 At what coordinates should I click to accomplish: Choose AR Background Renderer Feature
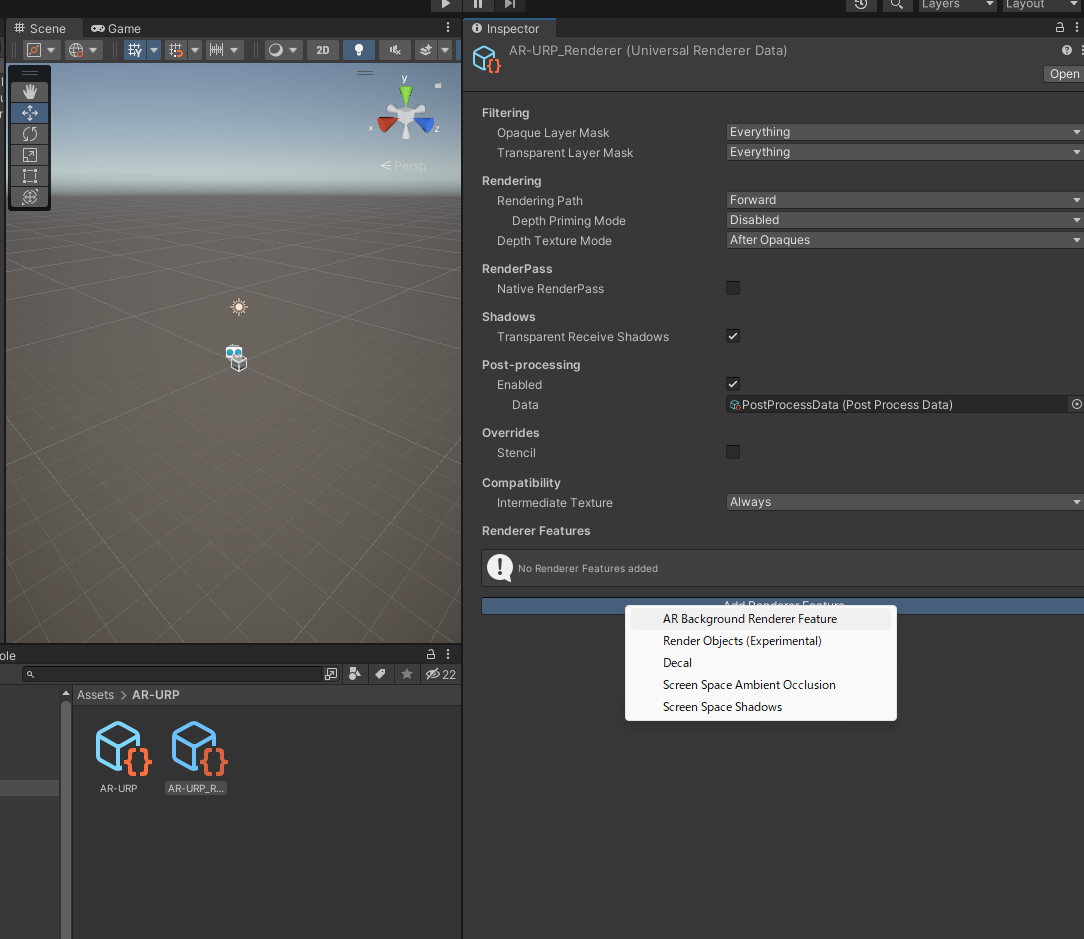[x=760, y=619]
